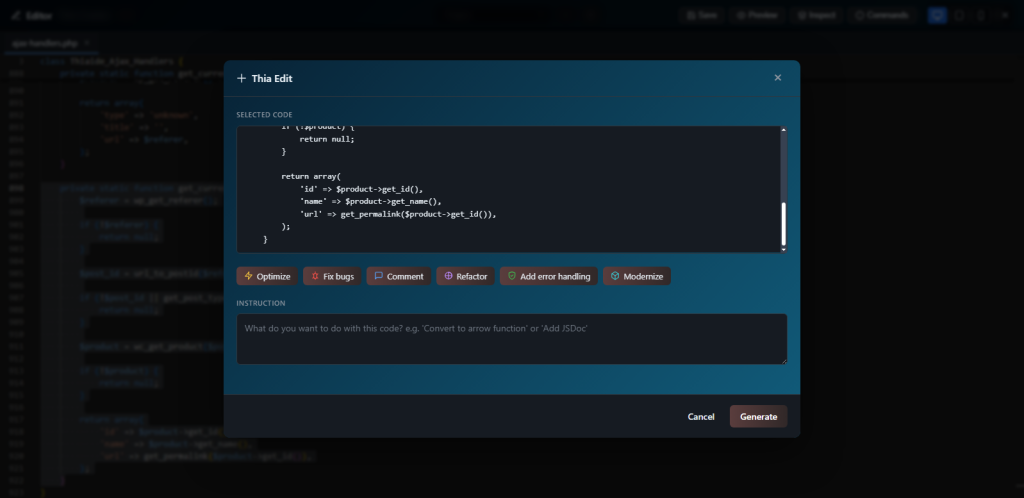Pick the Refactor quick action
The width and height of the screenshot is (1024, 498).
[x=465, y=276]
